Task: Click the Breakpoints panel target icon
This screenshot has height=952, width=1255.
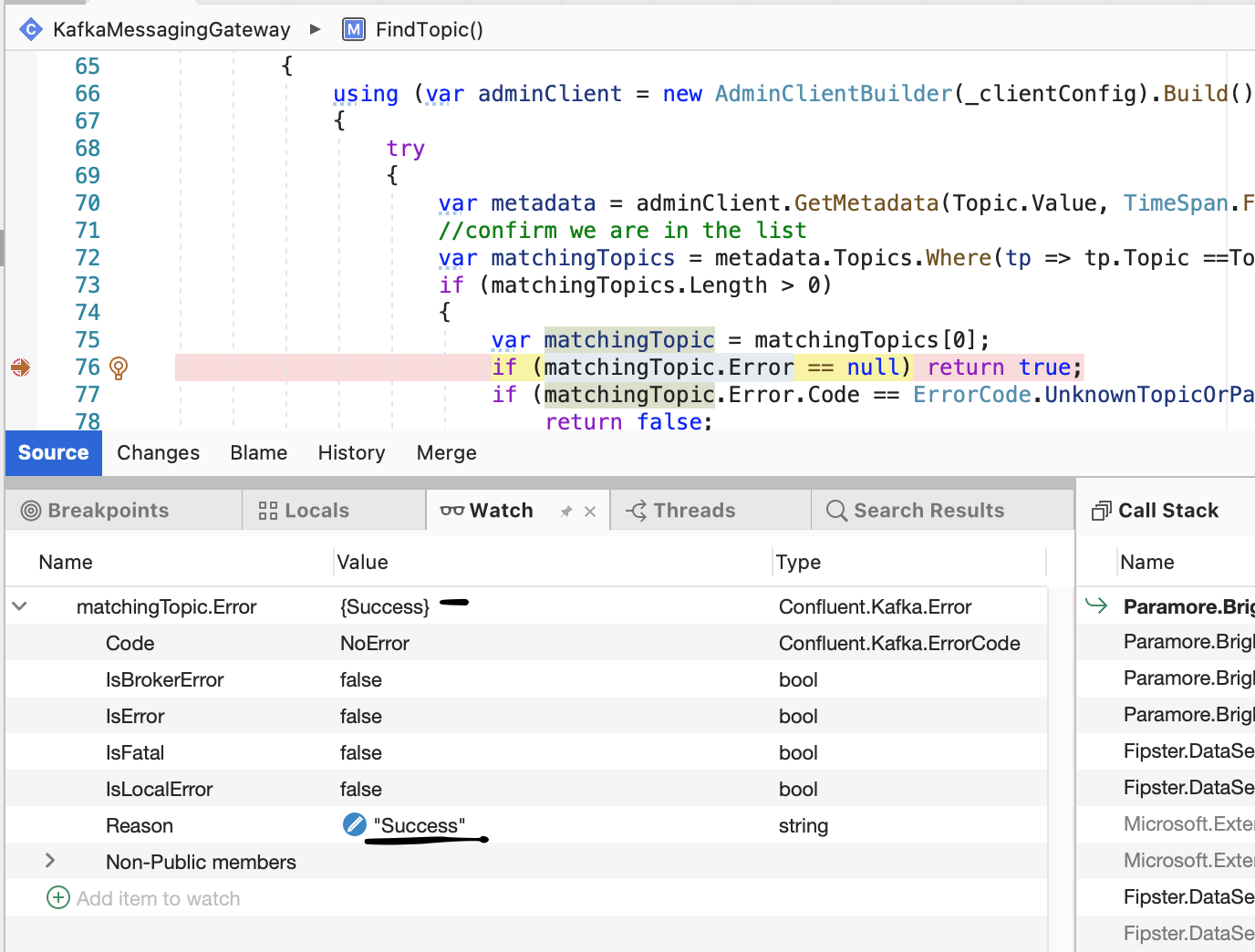Action: pyautogui.click(x=33, y=510)
